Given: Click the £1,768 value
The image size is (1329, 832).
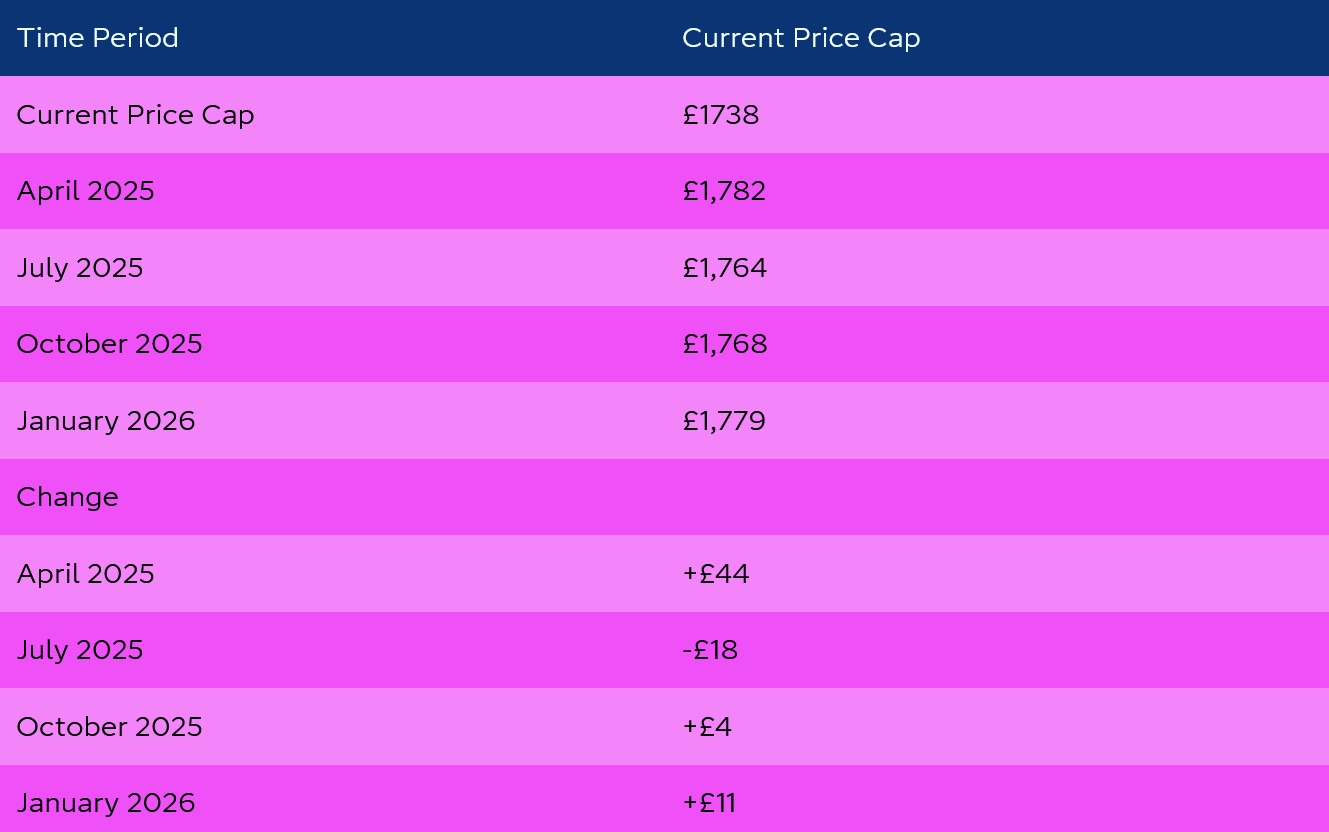Looking at the screenshot, I should [x=725, y=344].
